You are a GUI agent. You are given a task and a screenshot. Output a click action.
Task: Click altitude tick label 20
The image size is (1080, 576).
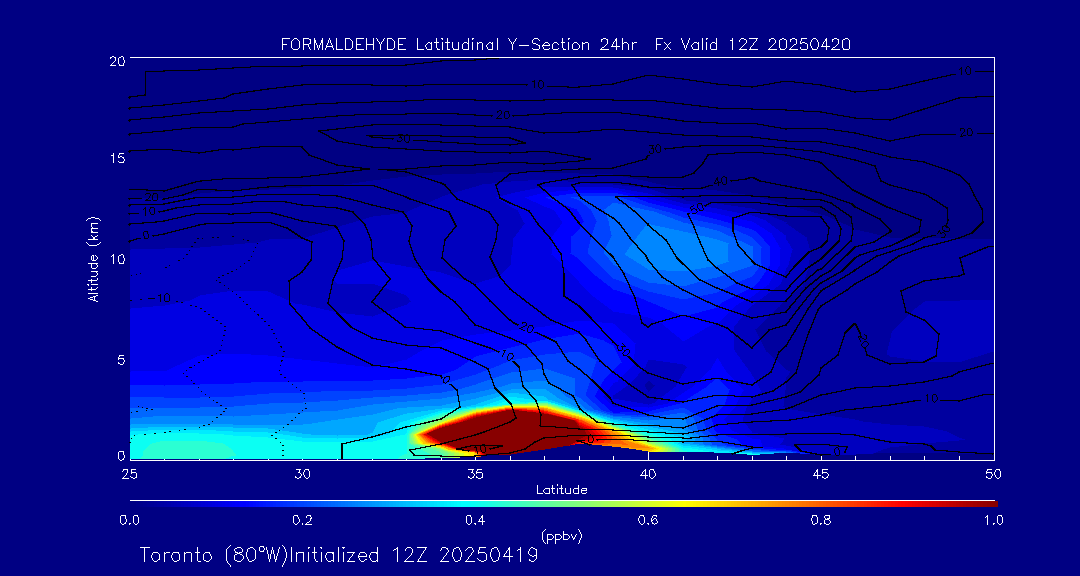[115, 61]
